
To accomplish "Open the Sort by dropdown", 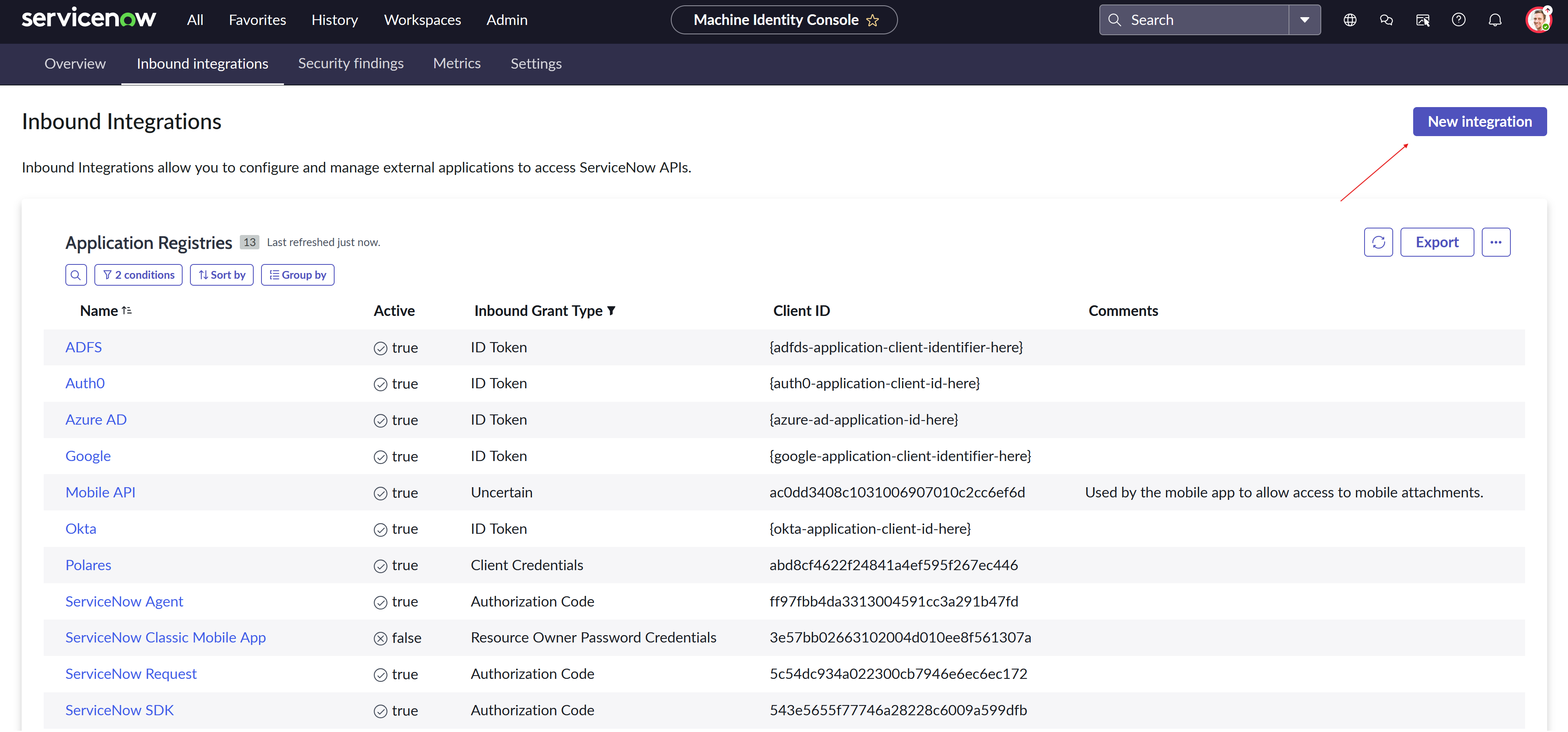I will 221,275.
